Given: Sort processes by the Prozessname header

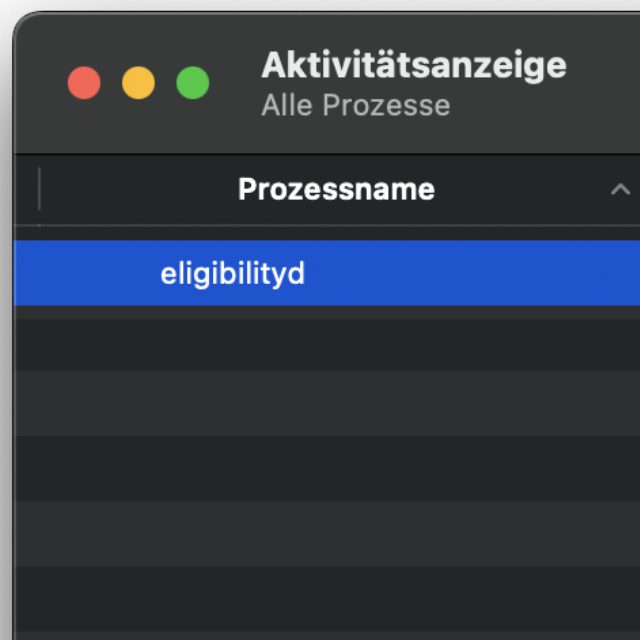Looking at the screenshot, I should click(336, 189).
